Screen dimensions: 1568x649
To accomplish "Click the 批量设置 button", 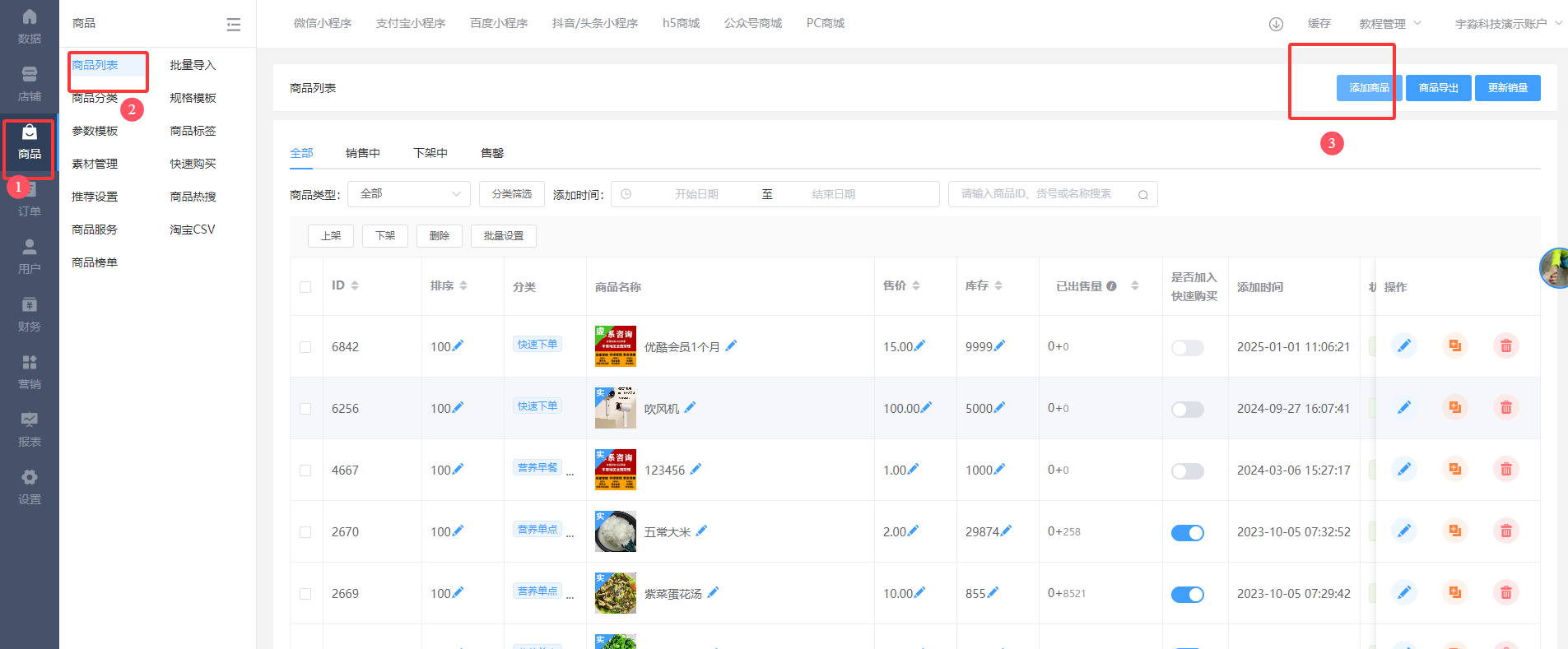I will click(504, 236).
